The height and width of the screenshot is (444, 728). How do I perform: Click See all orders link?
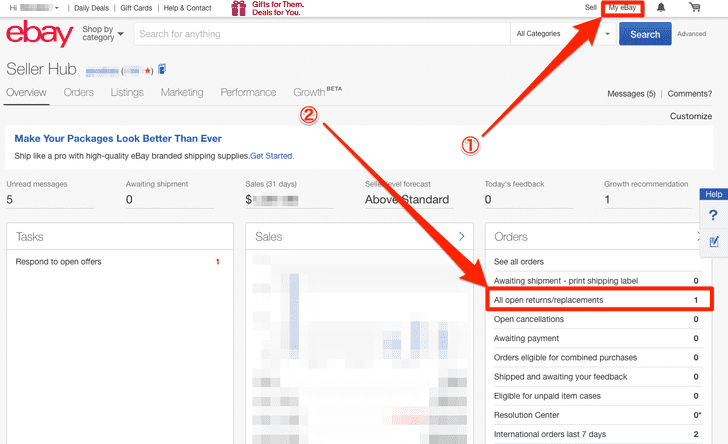click(x=519, y=262)
